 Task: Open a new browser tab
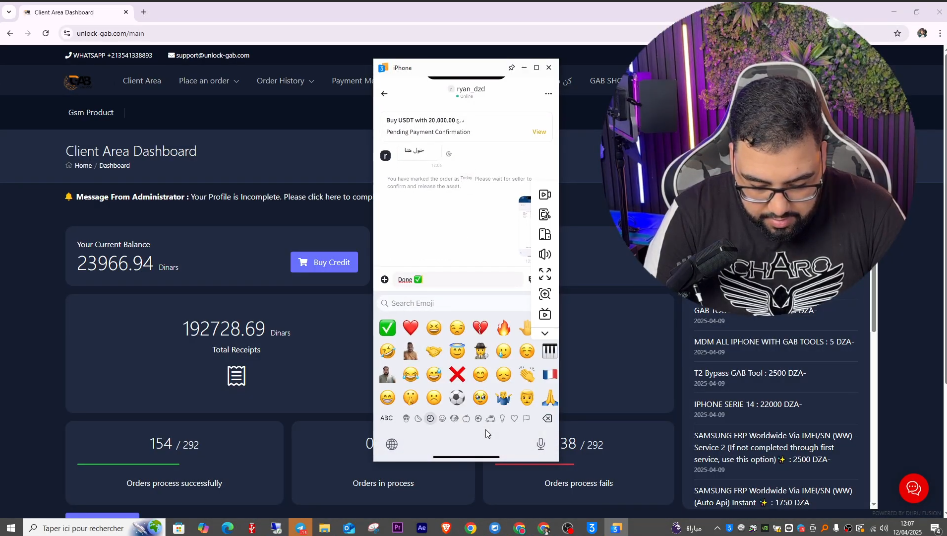pos(143,12)
